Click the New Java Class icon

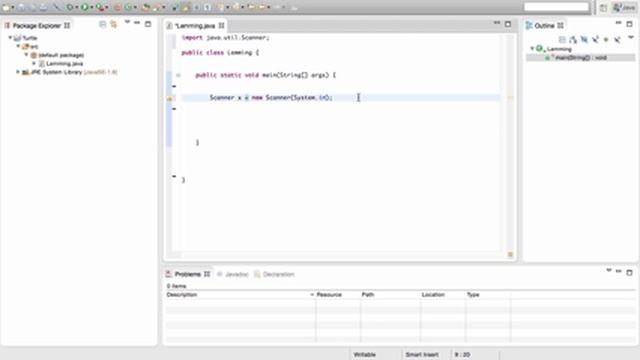tap(128, 7)
